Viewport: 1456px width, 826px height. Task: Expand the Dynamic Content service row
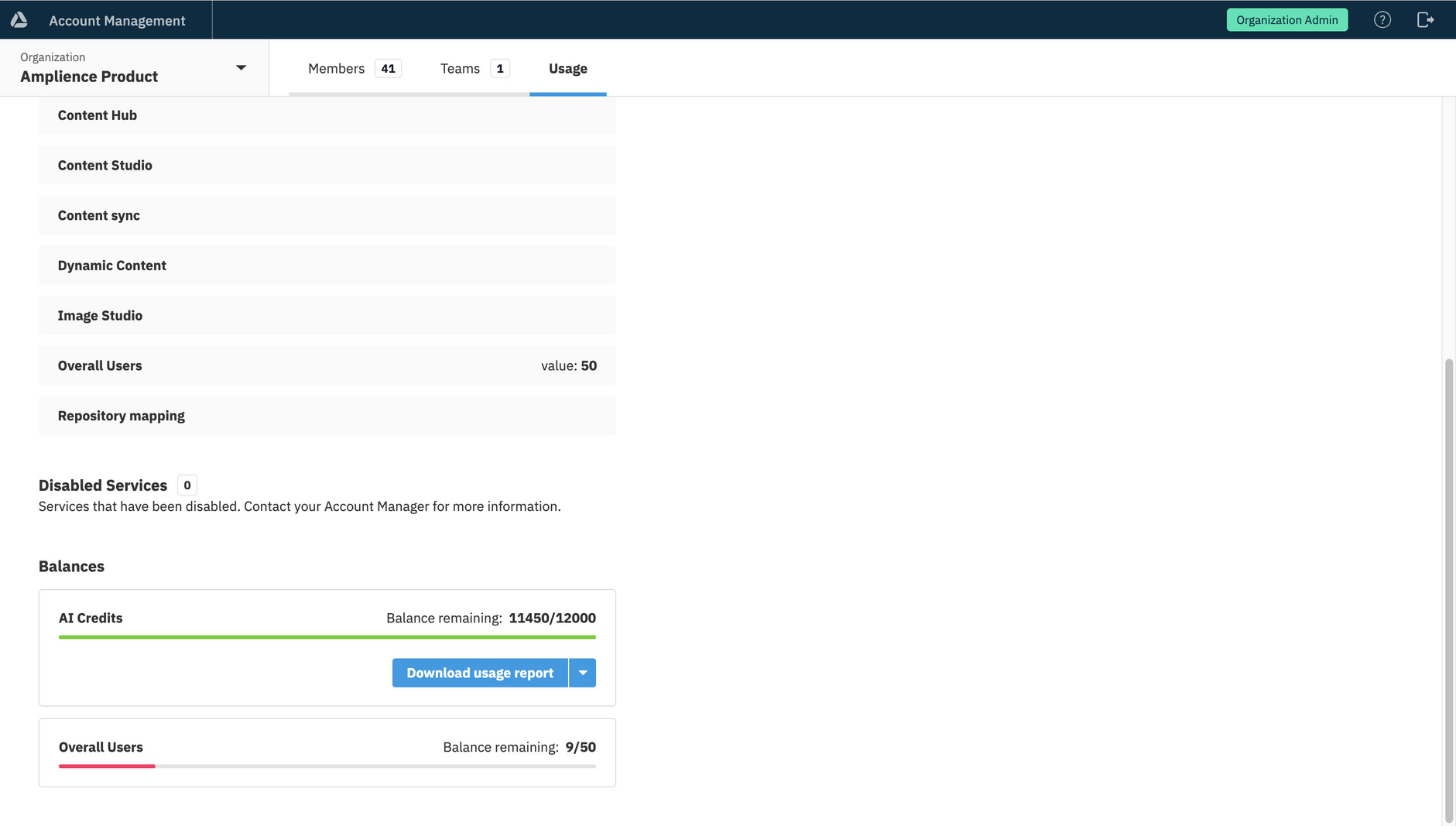(x=327, y=266)
